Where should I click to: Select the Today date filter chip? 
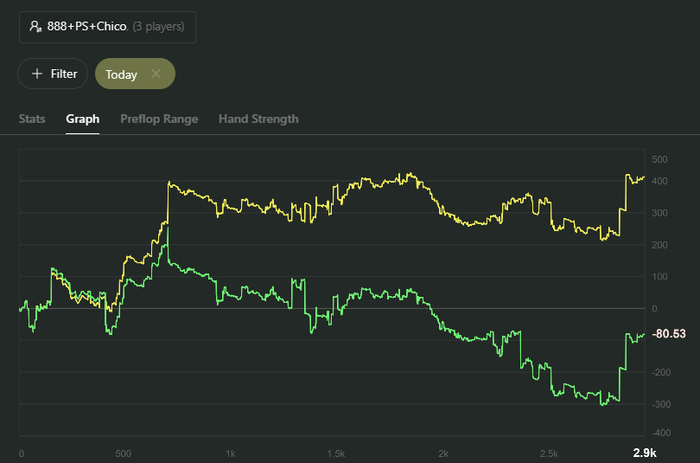pyautogui.click(x=121, y=74)
